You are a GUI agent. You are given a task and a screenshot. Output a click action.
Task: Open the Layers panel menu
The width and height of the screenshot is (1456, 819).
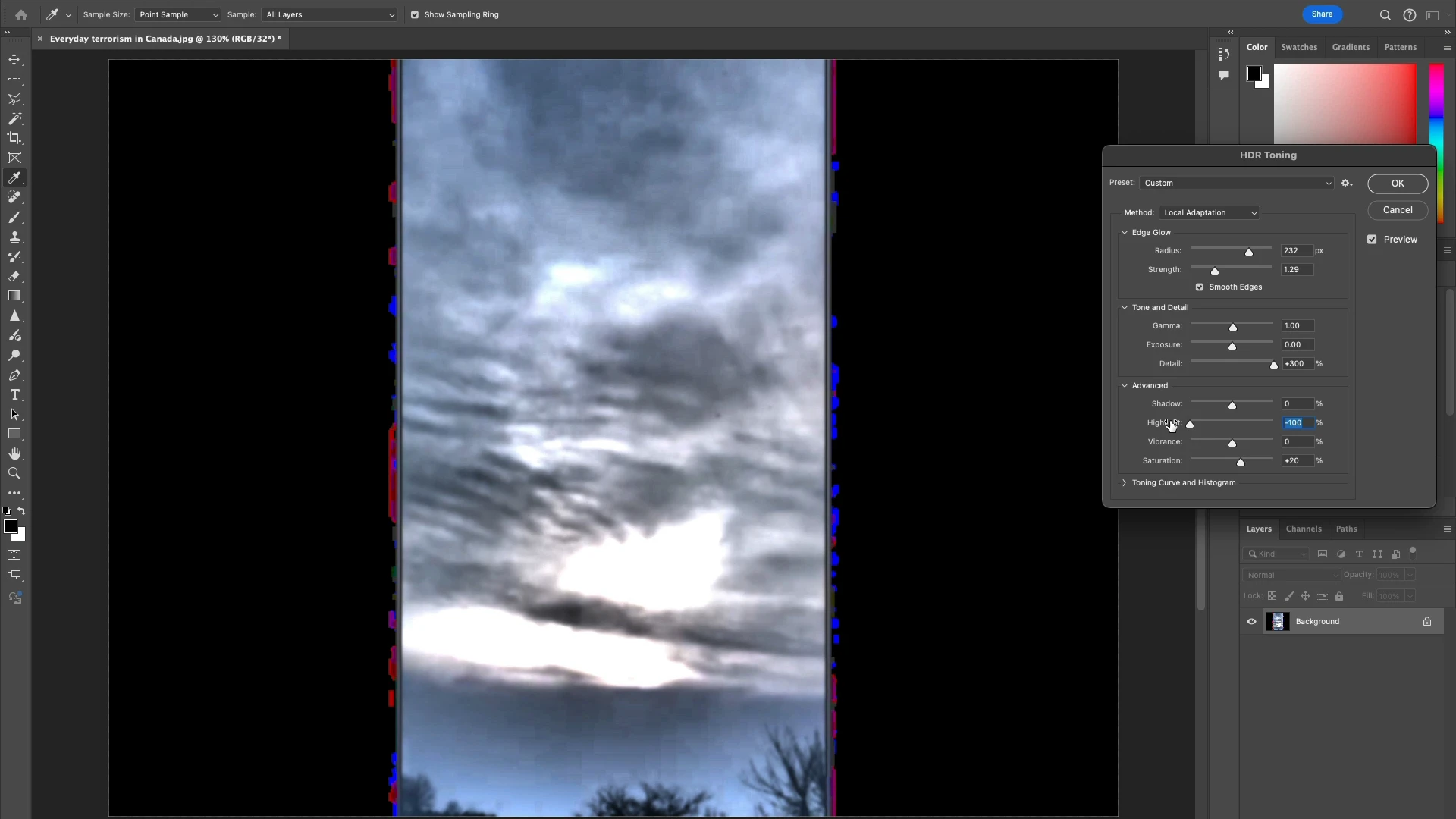point(1447,529)
